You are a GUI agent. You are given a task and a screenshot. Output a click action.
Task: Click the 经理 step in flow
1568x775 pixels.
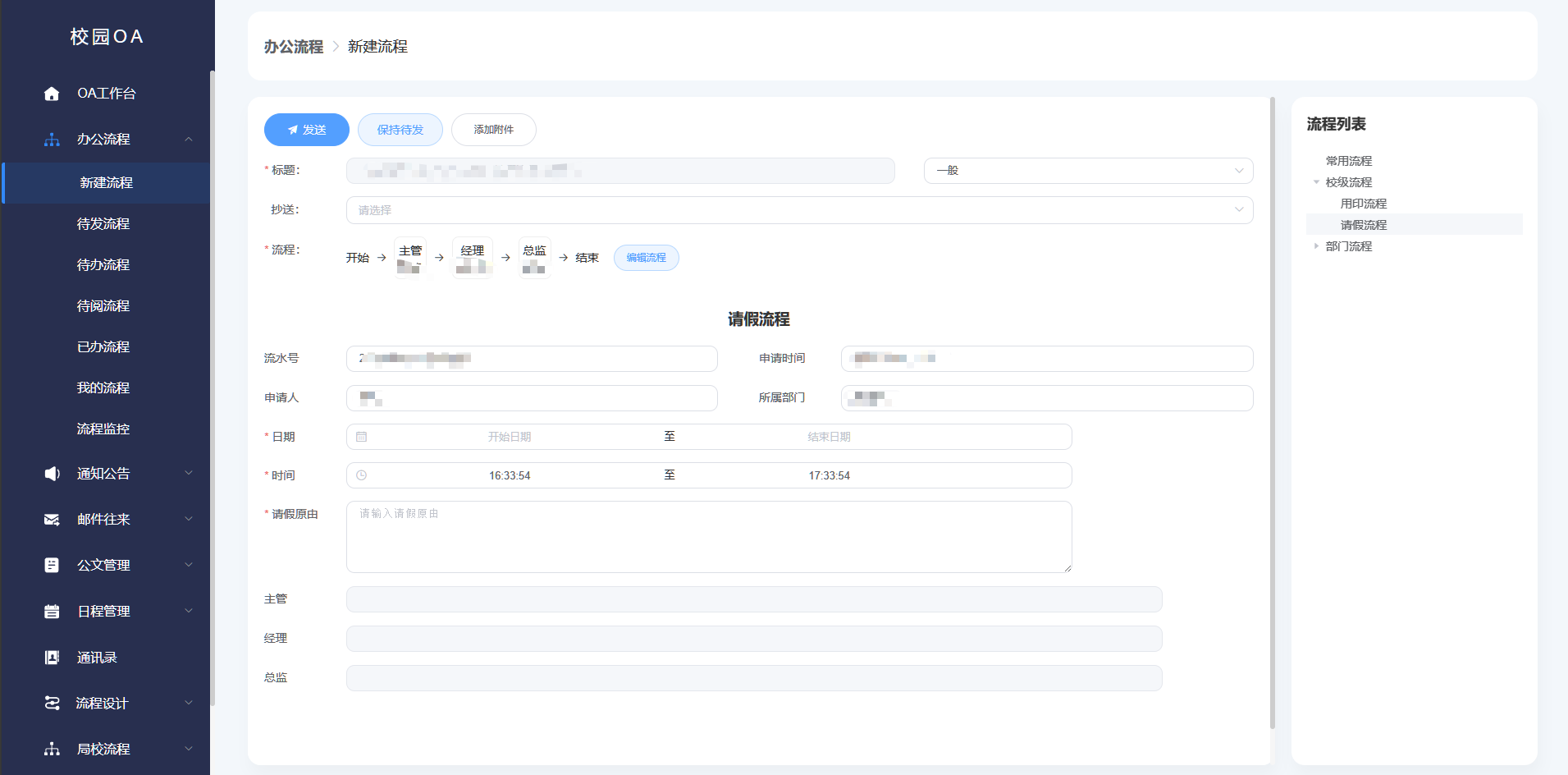pos(473,258)
